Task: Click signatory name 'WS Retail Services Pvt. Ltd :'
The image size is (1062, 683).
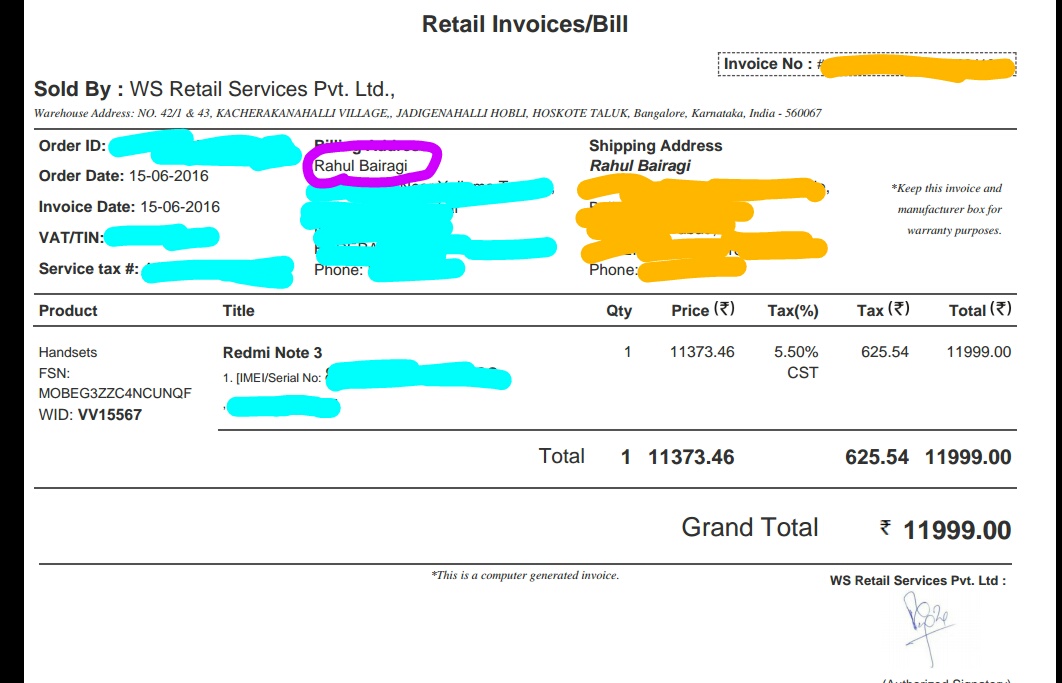Action: point(918,581)
